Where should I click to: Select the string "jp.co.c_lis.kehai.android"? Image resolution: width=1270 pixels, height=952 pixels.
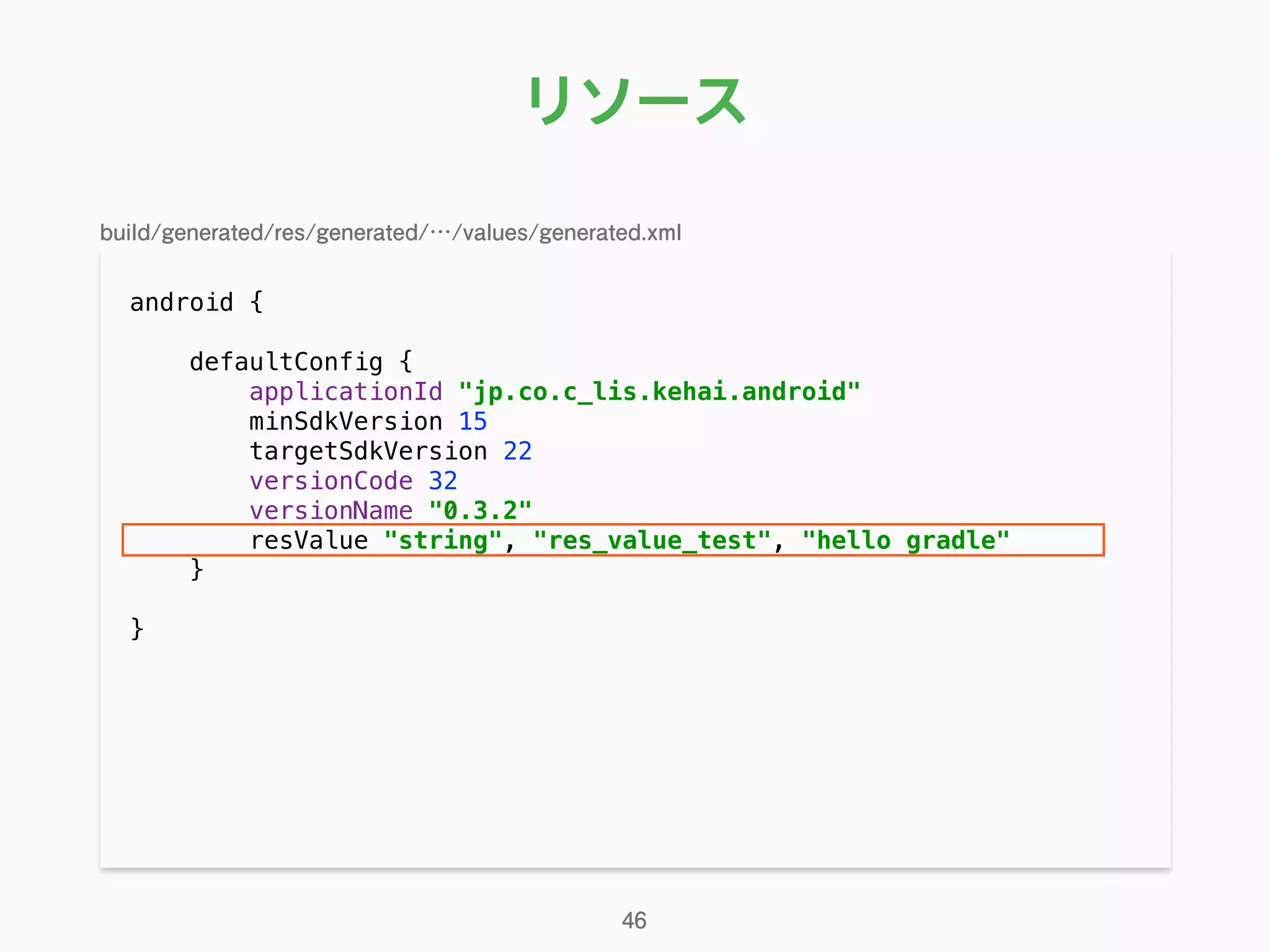pos(659,392)
